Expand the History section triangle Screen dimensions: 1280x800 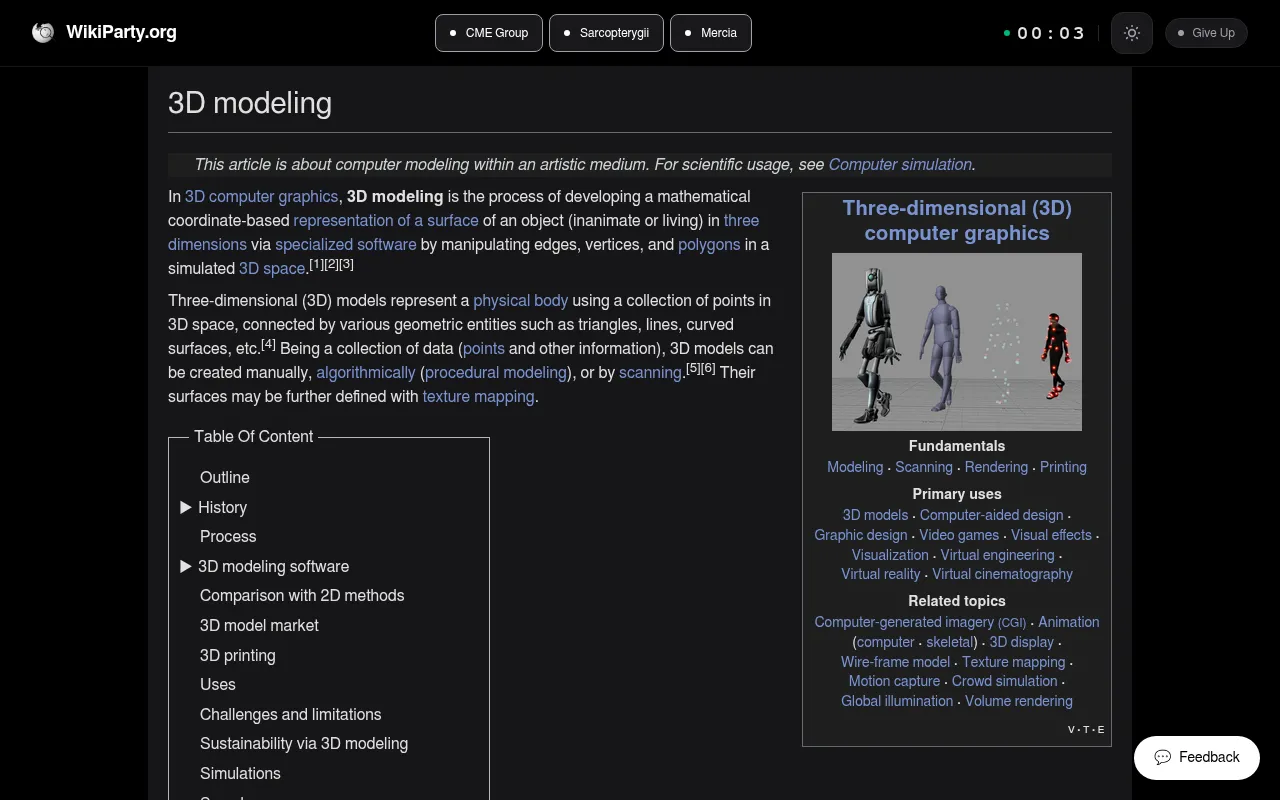(185, 507)
